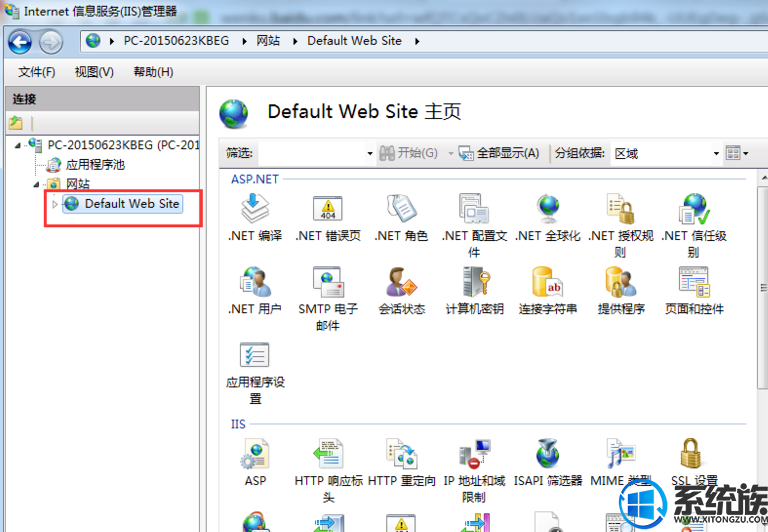The height and width of the screenshot is (532, 768).
Task: Open the .NET 配置文件 feature
Action: [x=474, y=225]
